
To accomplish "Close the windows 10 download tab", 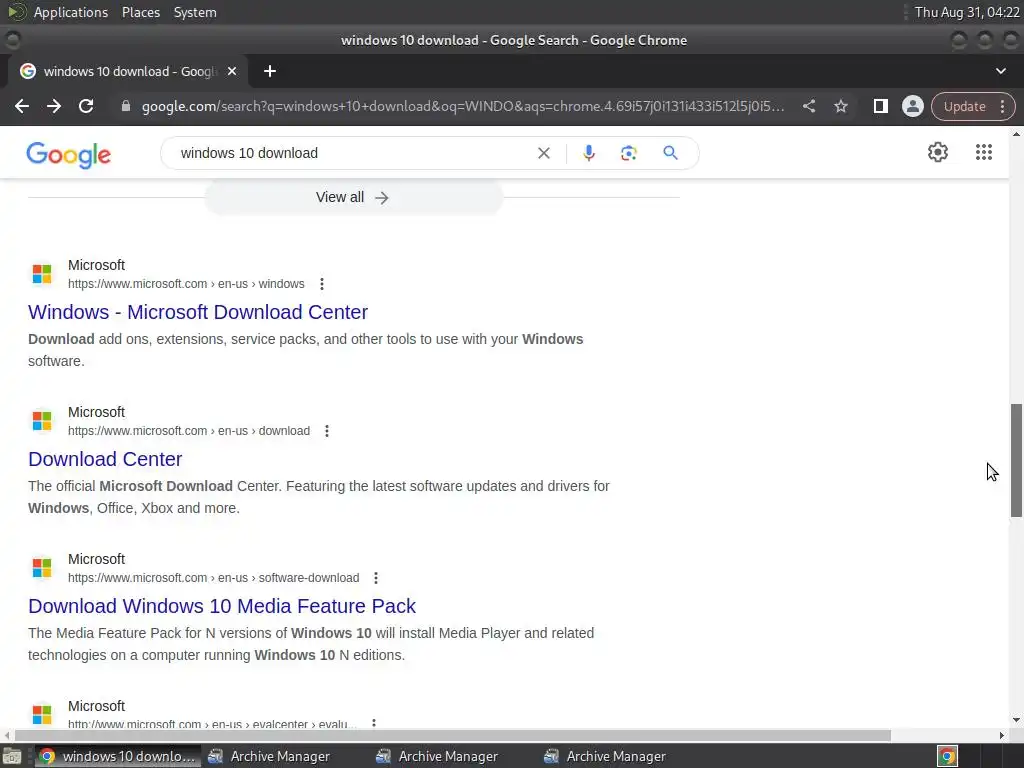I will [232, 71].
